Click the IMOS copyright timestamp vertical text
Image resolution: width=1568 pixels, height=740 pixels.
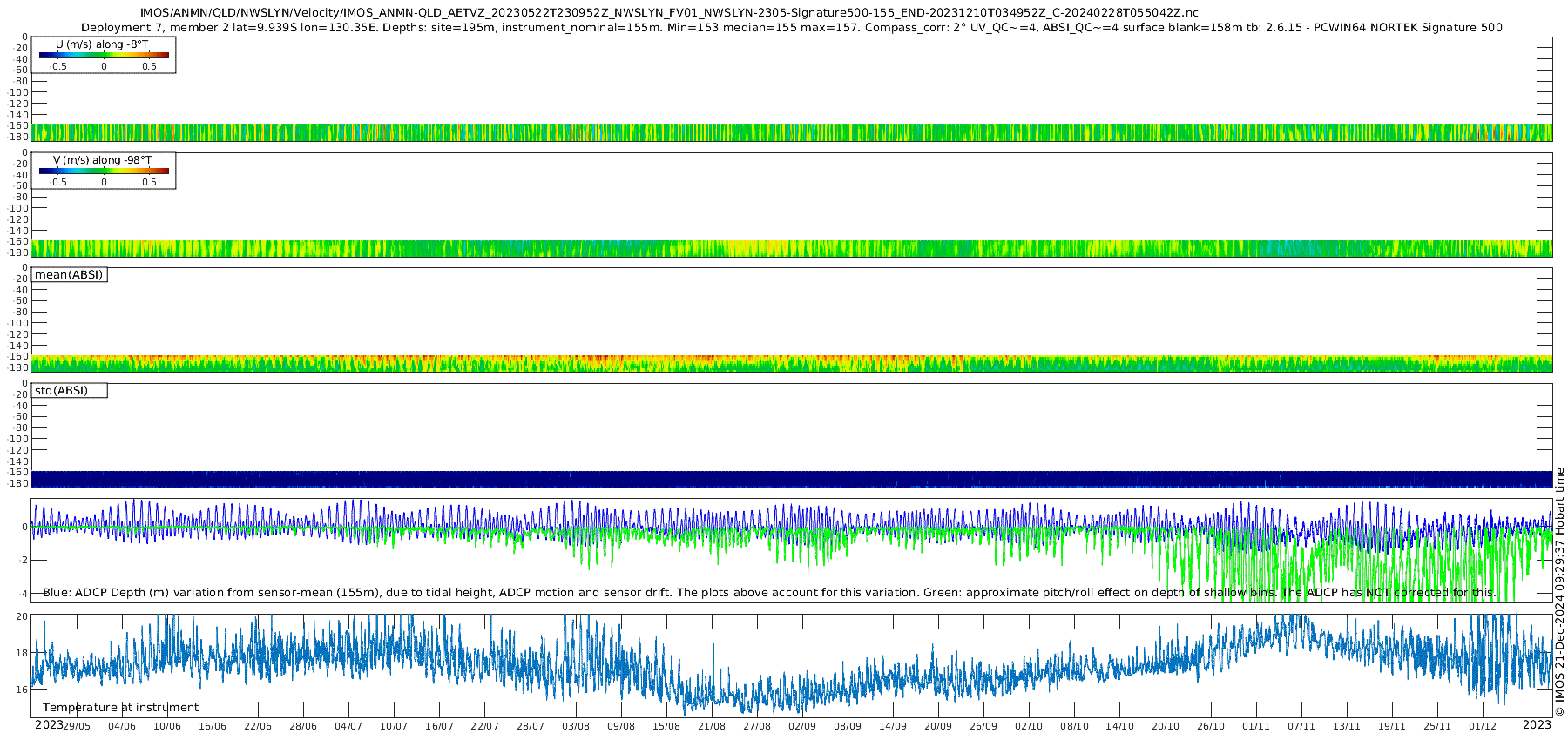tap(1559, 592)
